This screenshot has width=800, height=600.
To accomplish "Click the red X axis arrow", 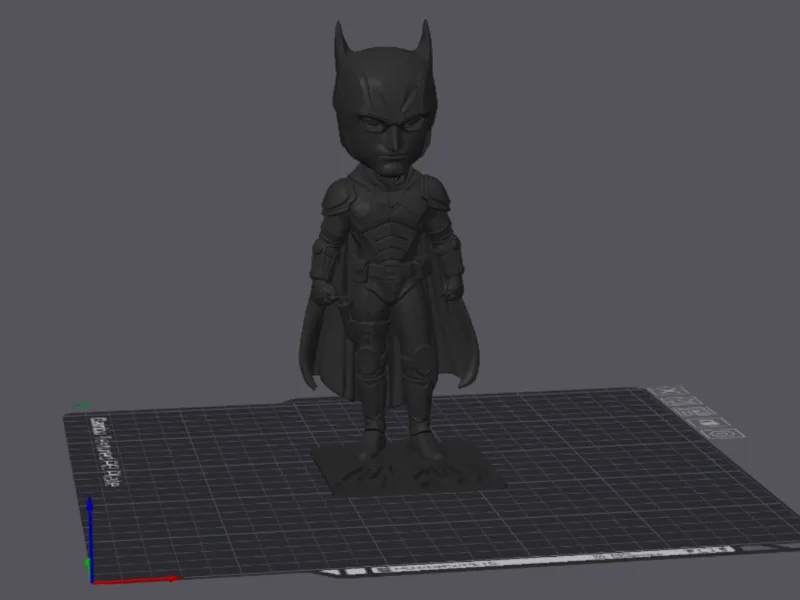I will pos(137,580).
